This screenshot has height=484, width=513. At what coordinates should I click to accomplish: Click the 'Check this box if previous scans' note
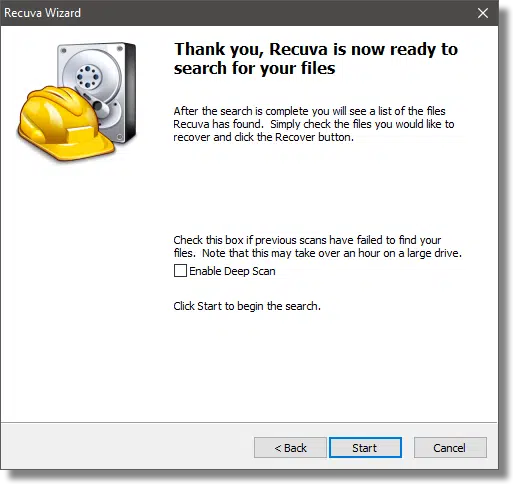tap(318, 246)
